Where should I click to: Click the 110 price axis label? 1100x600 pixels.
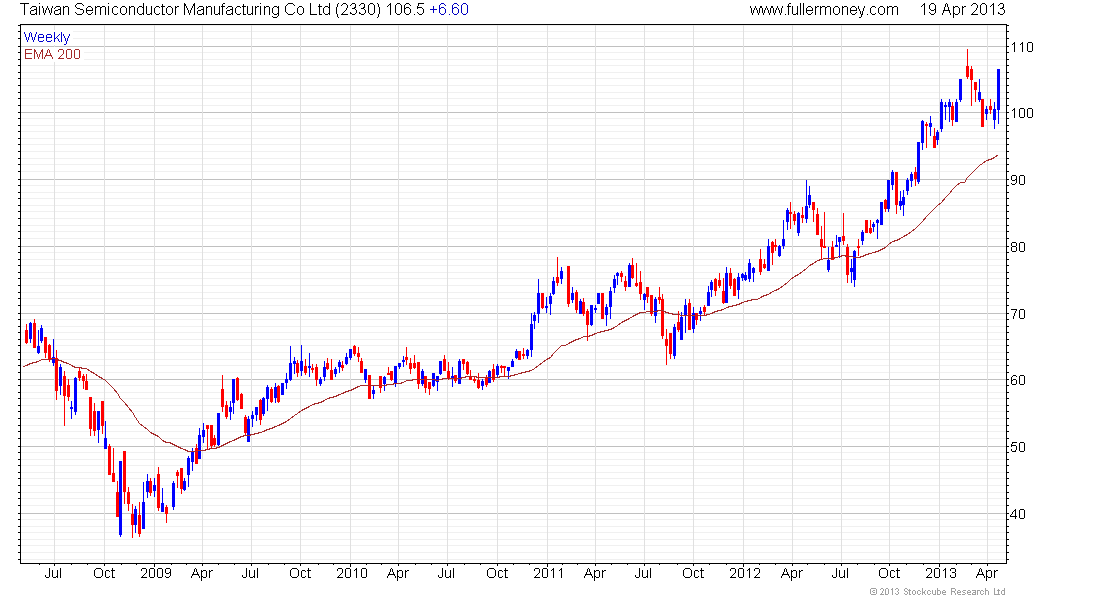(x=1022, y=47)
